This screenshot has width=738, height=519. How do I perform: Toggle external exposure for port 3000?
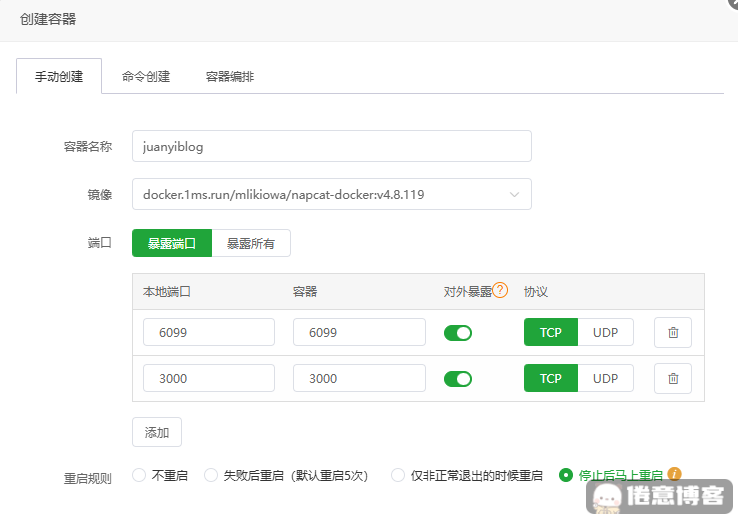(x=458, y=379)
